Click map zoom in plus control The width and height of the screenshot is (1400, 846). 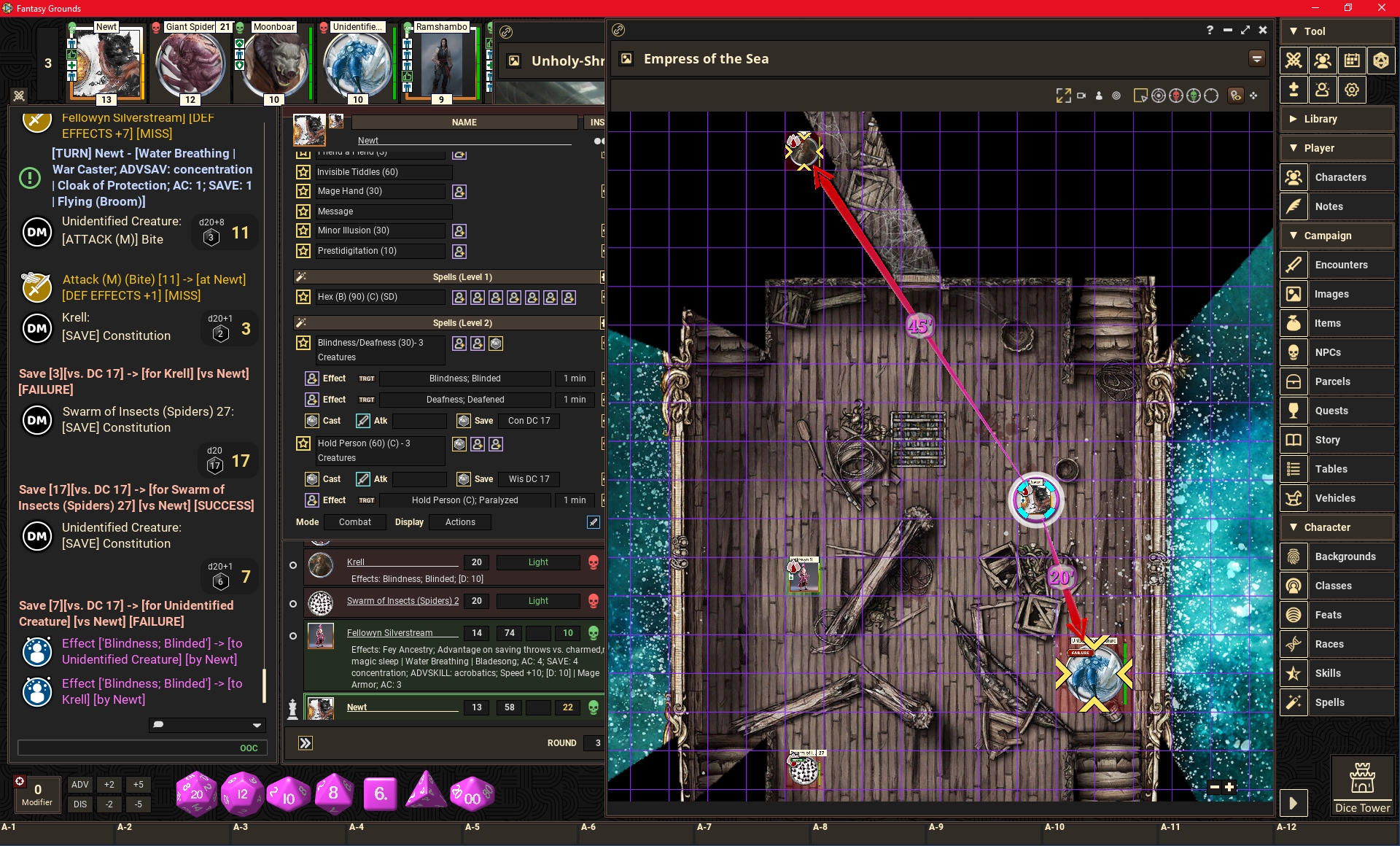1230,787
